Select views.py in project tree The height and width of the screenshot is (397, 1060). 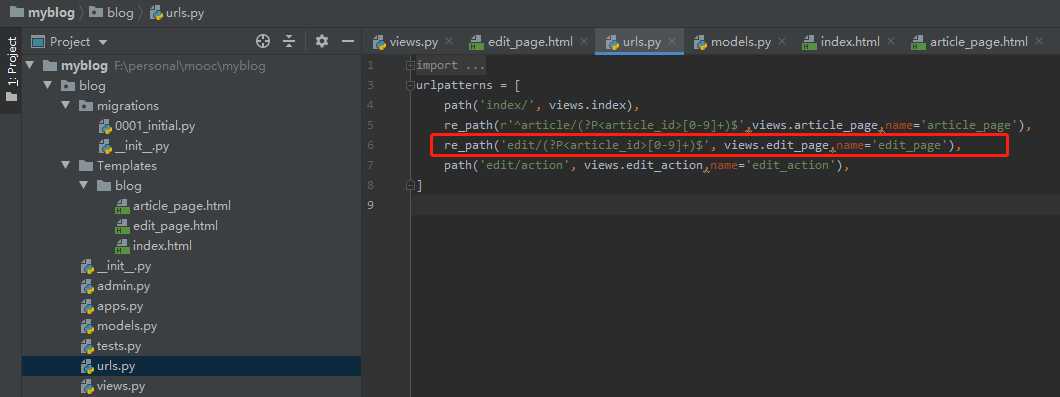pyautogui.click(x=113, y=386)
